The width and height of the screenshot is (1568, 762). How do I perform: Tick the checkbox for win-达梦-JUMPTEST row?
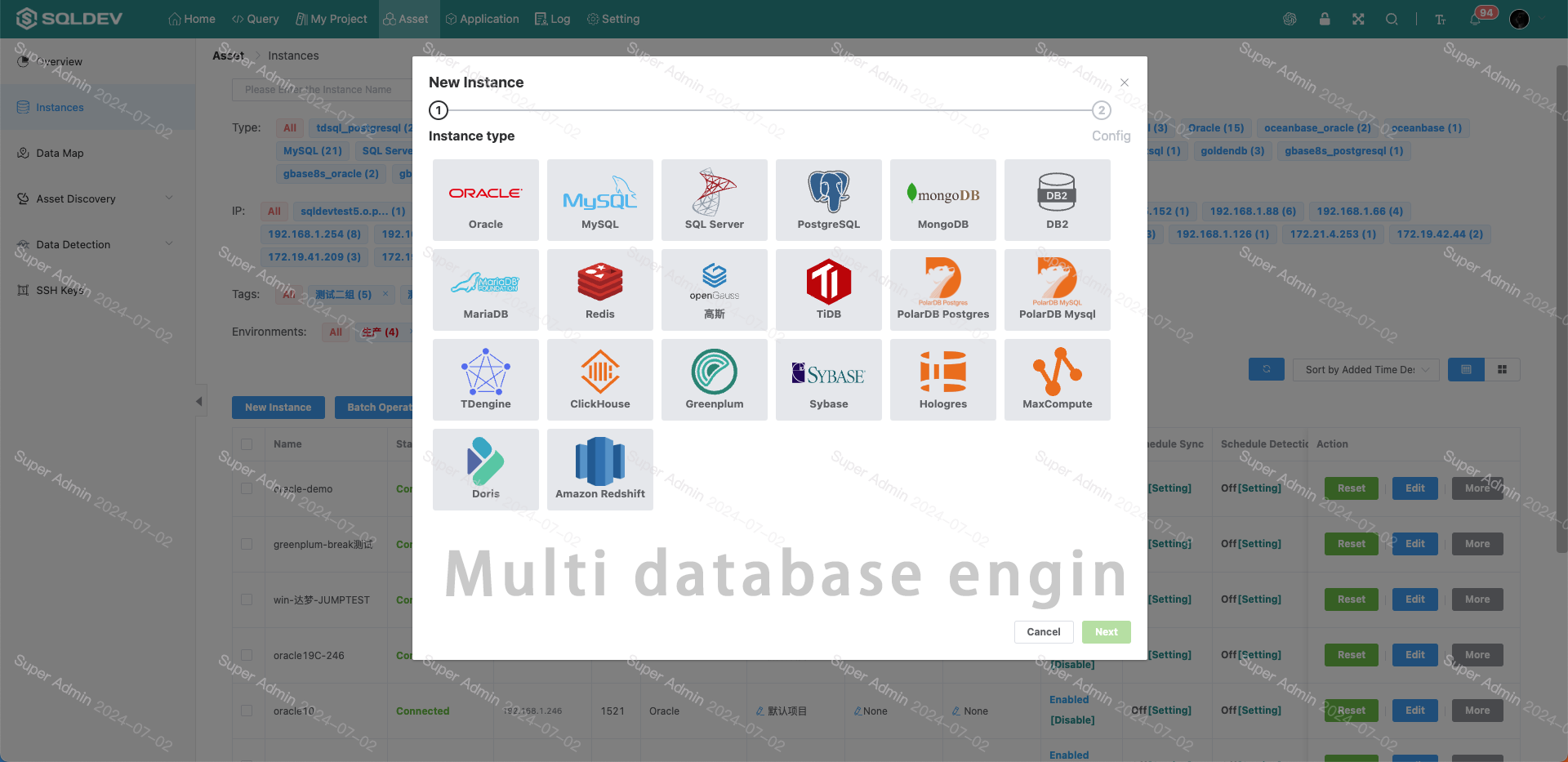coord(247,599)
